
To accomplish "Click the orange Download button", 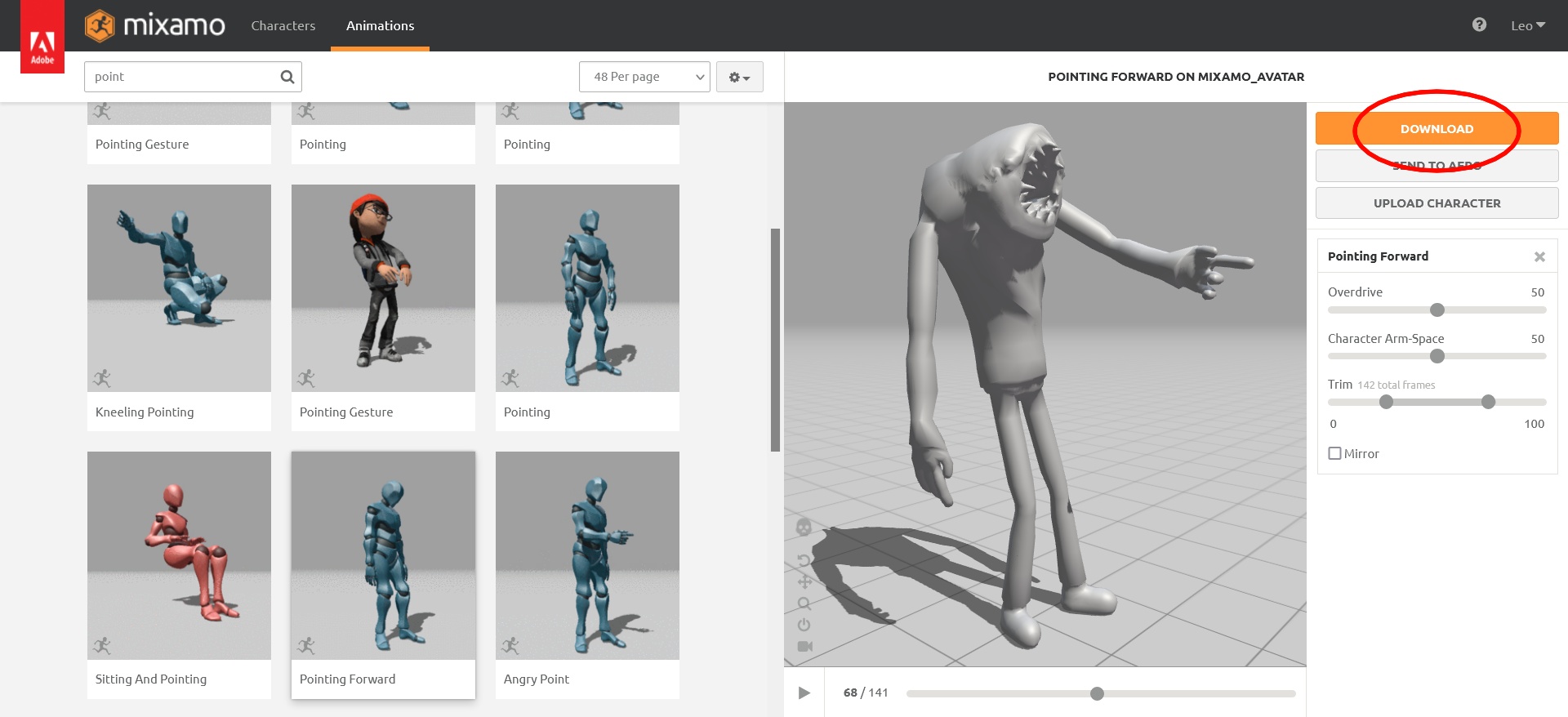I will pos(1437,129).
